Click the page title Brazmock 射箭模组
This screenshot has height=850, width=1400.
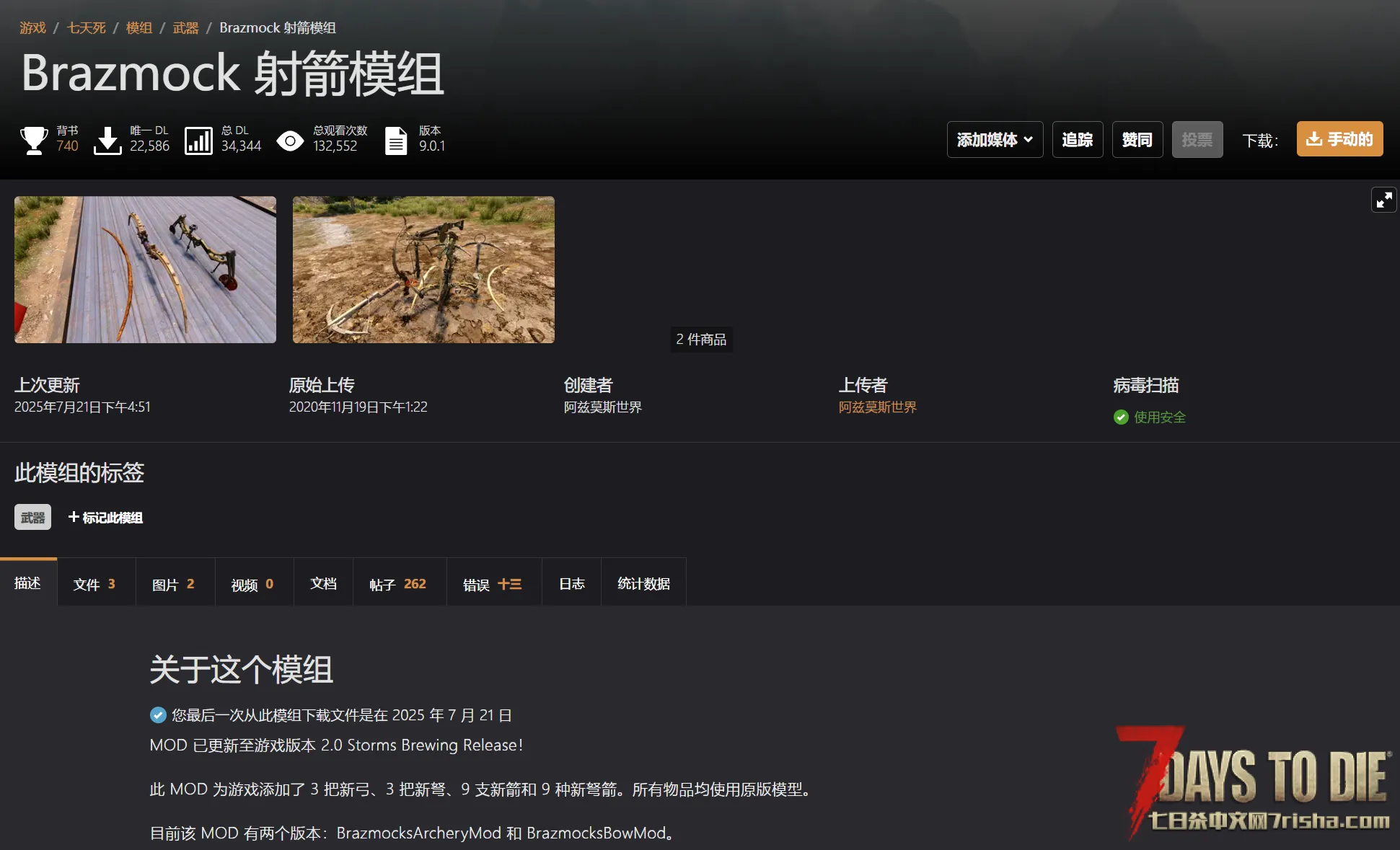coord(232,73)
